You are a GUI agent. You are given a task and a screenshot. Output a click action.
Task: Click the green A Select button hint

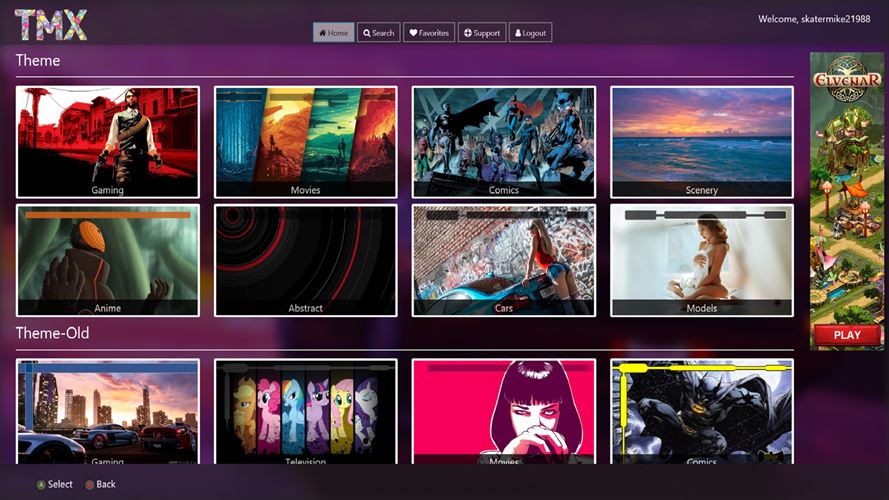pyautogui.click(x=54, y=484)
